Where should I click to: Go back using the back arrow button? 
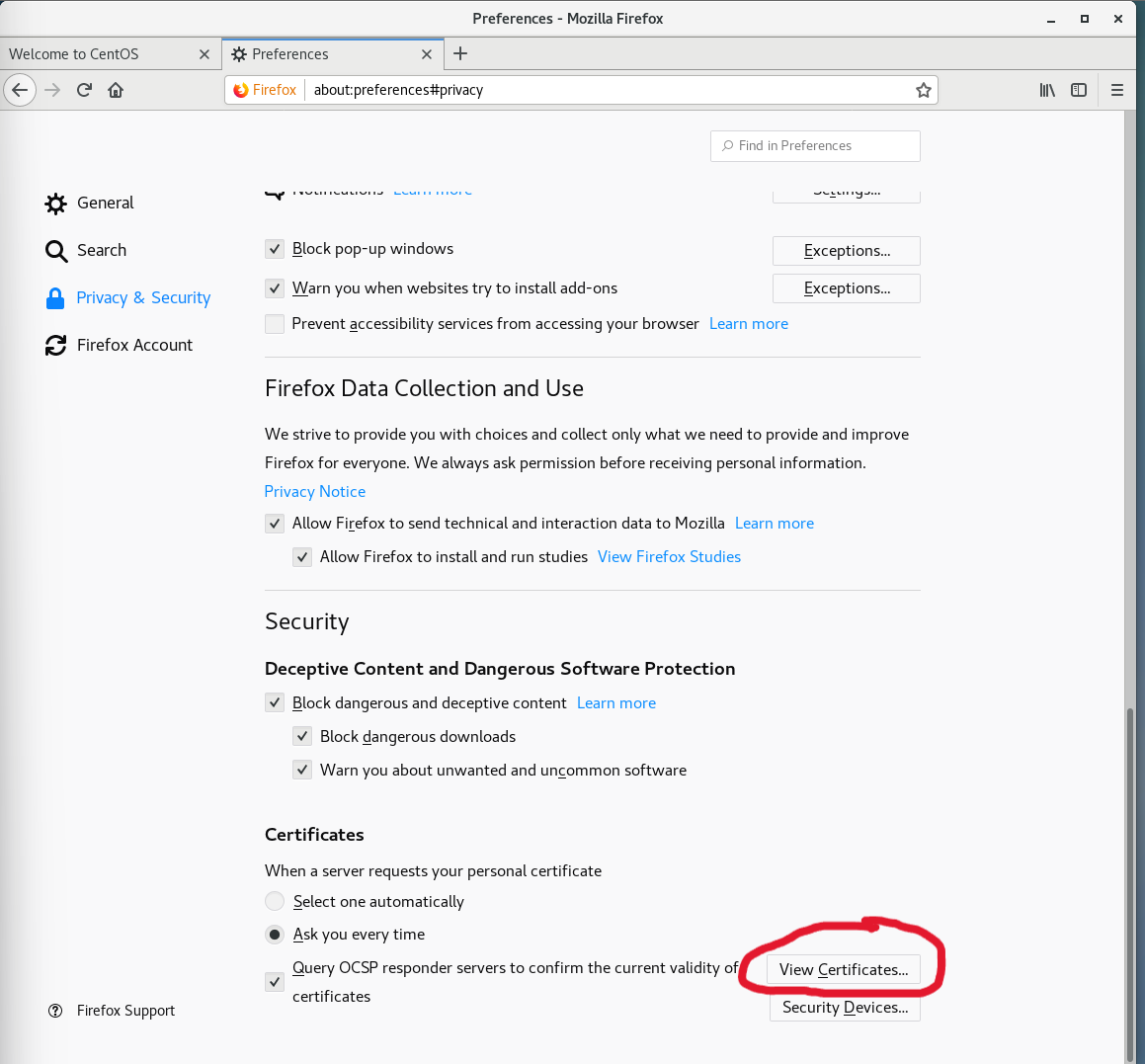tap(20, 90)
